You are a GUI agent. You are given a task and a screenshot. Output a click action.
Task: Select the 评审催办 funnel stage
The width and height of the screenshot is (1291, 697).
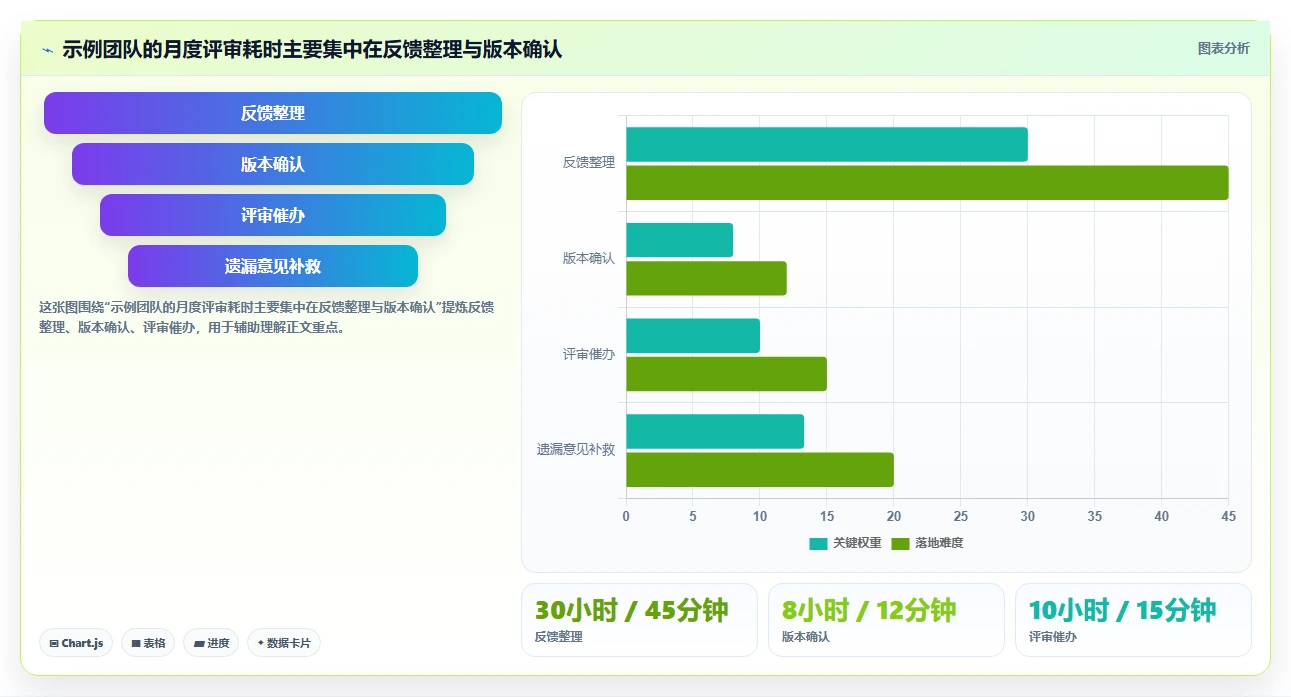point(273,215)
